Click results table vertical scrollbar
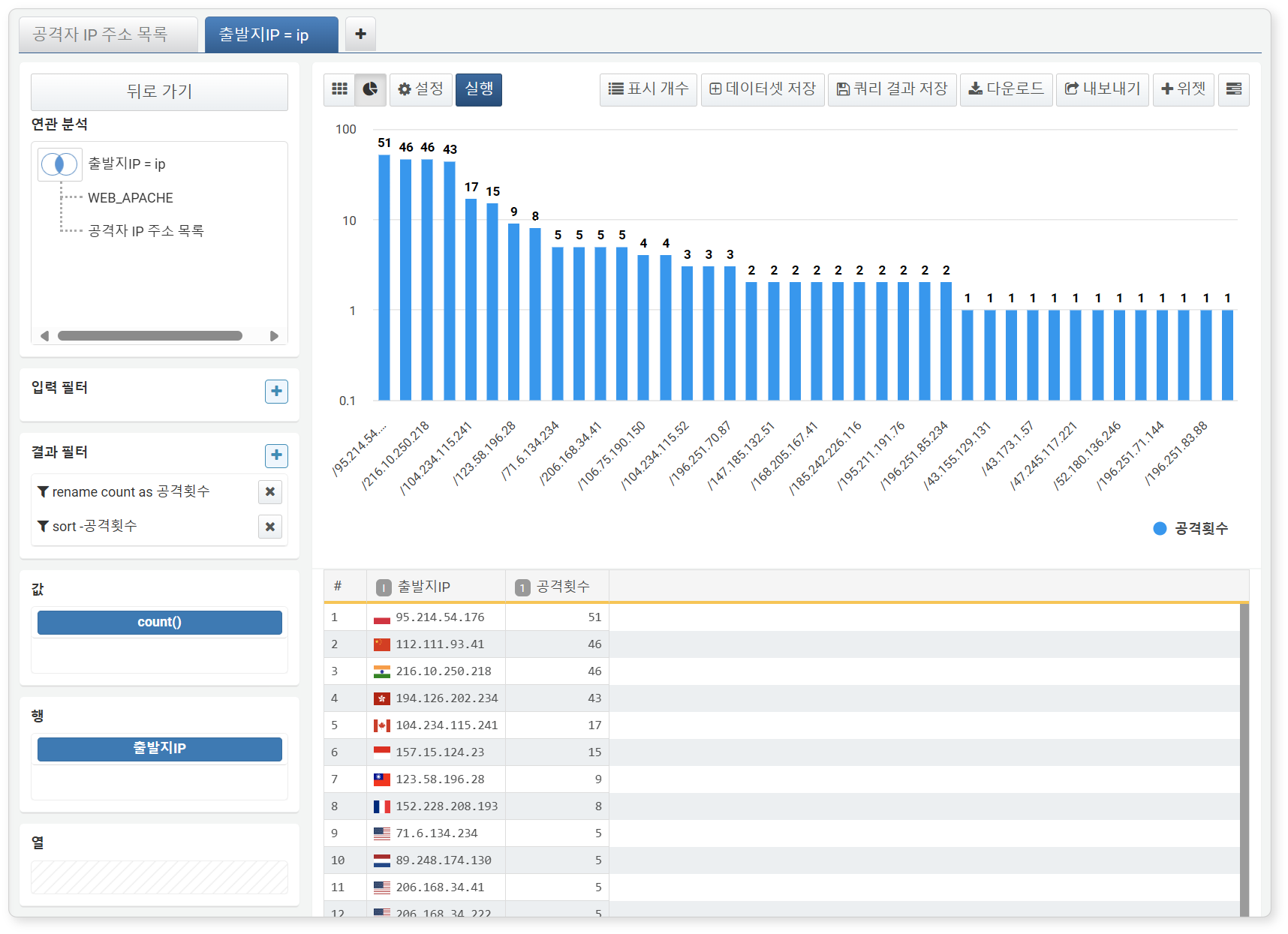The width and height of the screenshot is (1288, 934). 1244,759
